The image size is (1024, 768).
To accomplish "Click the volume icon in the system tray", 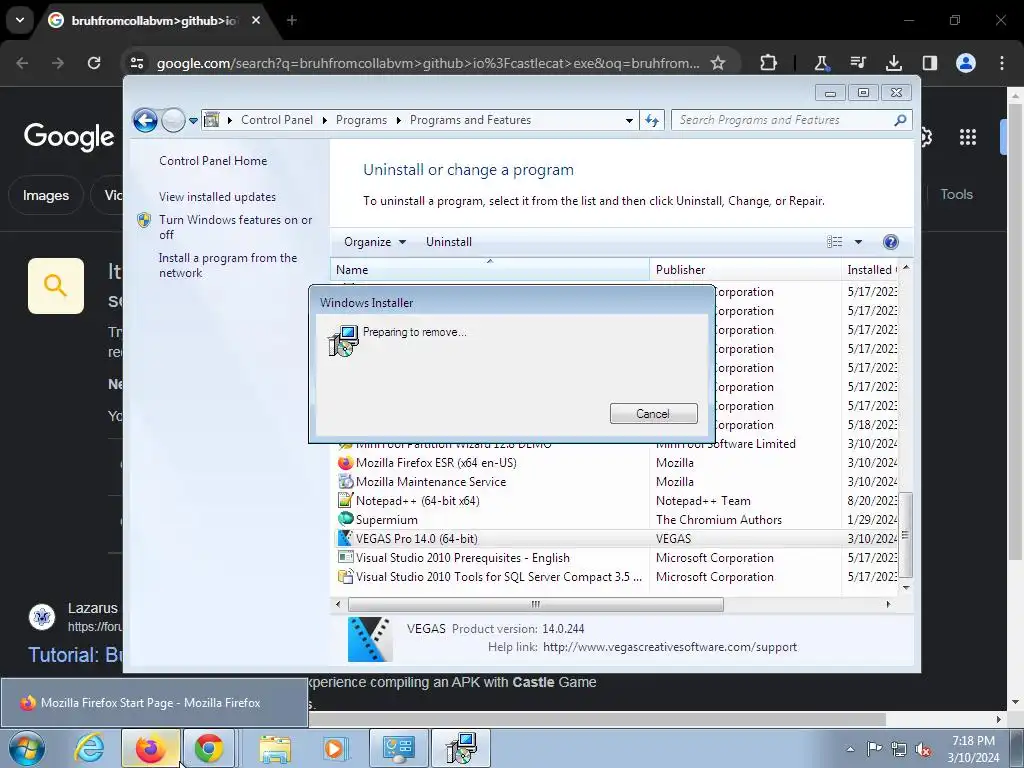I will 923,750.
